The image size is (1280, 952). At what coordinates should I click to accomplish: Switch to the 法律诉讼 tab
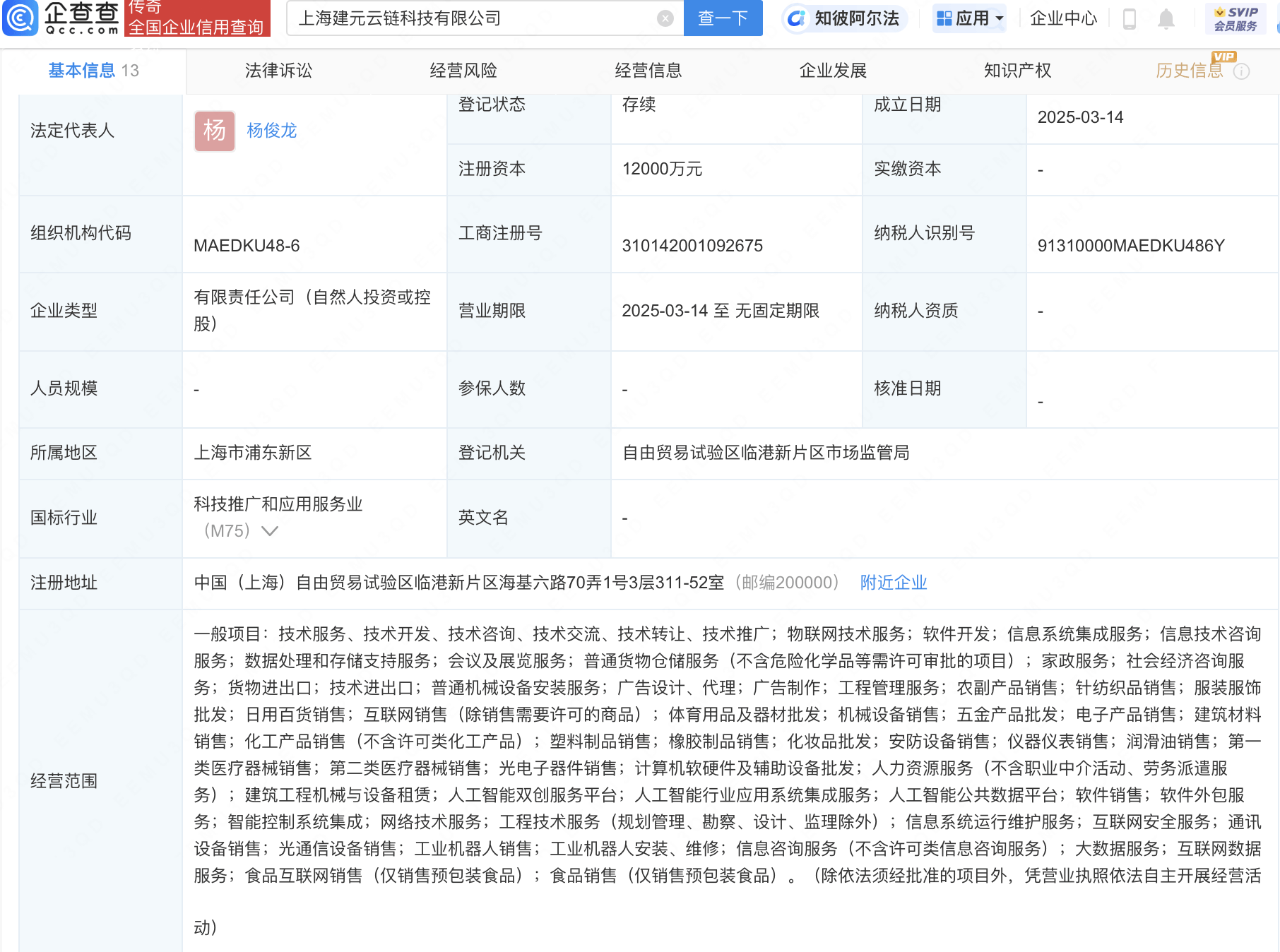278,71
